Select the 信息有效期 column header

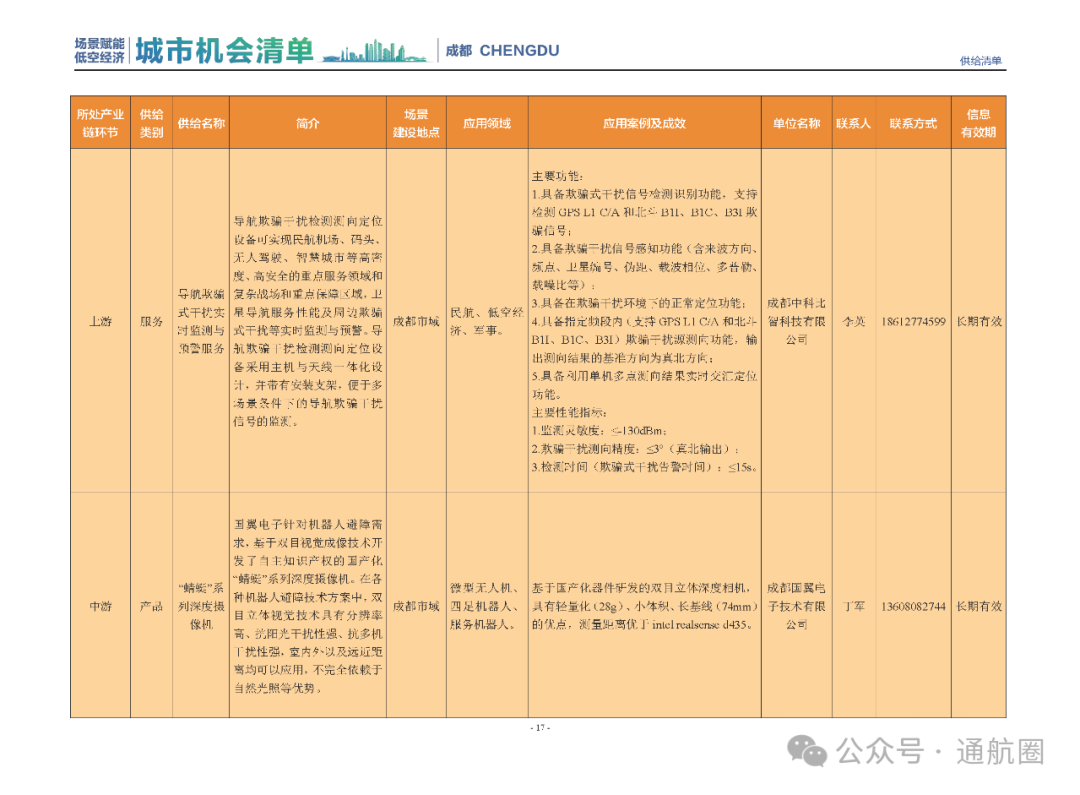[978, 123]
